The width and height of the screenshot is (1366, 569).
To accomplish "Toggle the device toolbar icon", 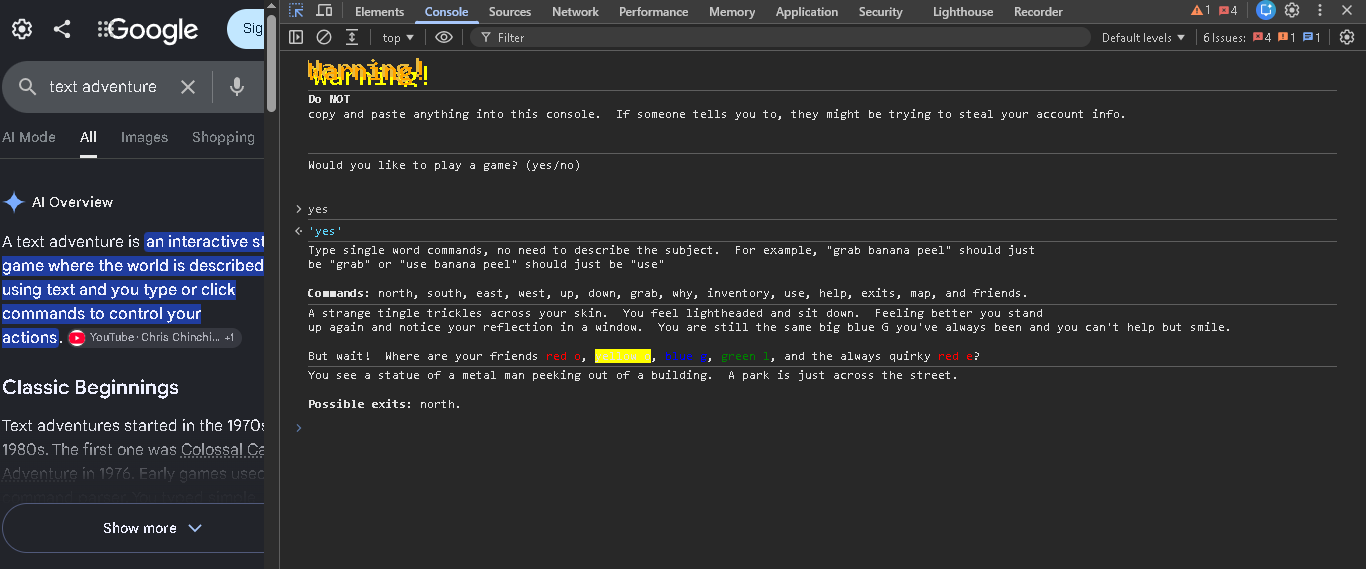I will click(x=324, y=11).
